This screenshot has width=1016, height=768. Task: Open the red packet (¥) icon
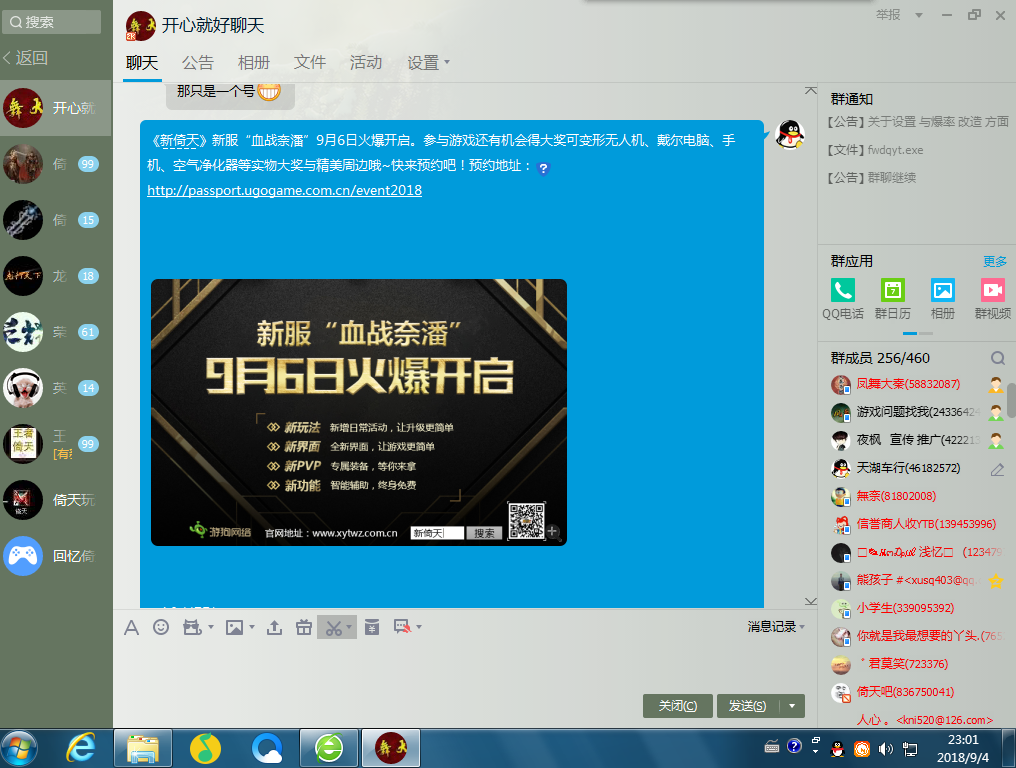(371, 627)
